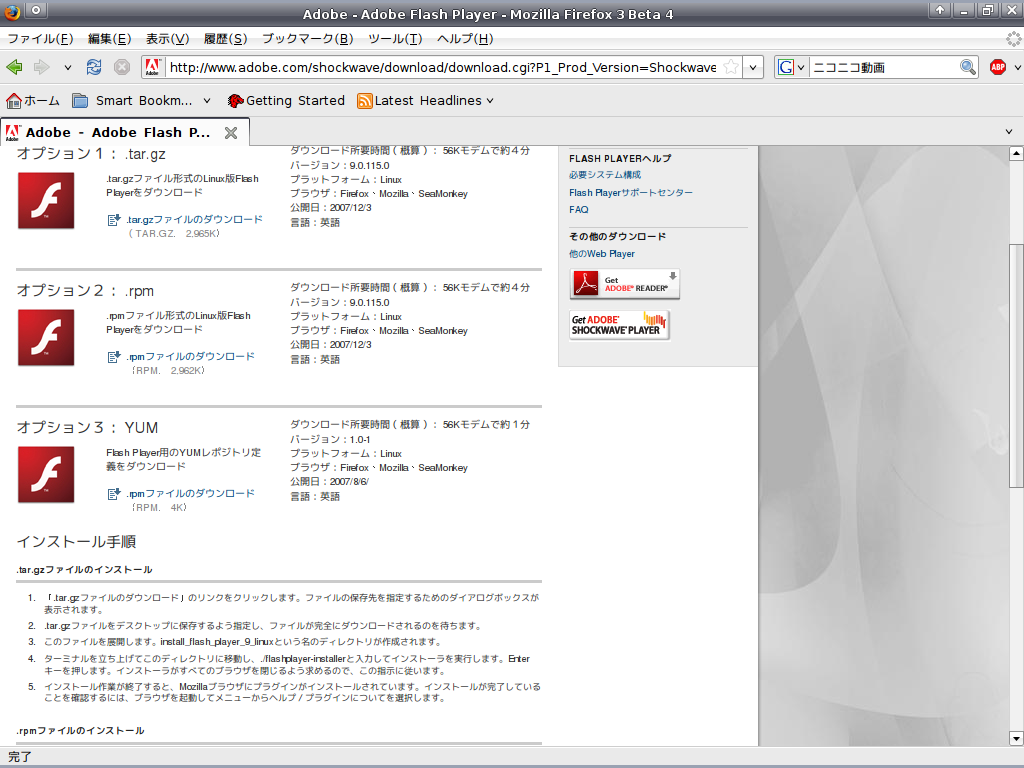Screen dimensions: 1024x768
Task: Download via the .tar.gzファイルのダウンロード link
Action: point(195,220)
